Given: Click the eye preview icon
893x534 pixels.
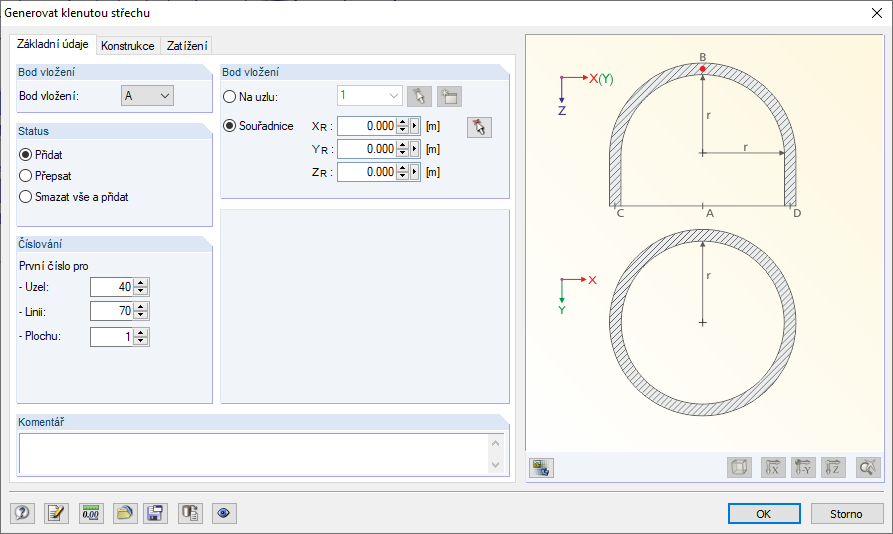Looking at the screenshot, I should (224, 513).
